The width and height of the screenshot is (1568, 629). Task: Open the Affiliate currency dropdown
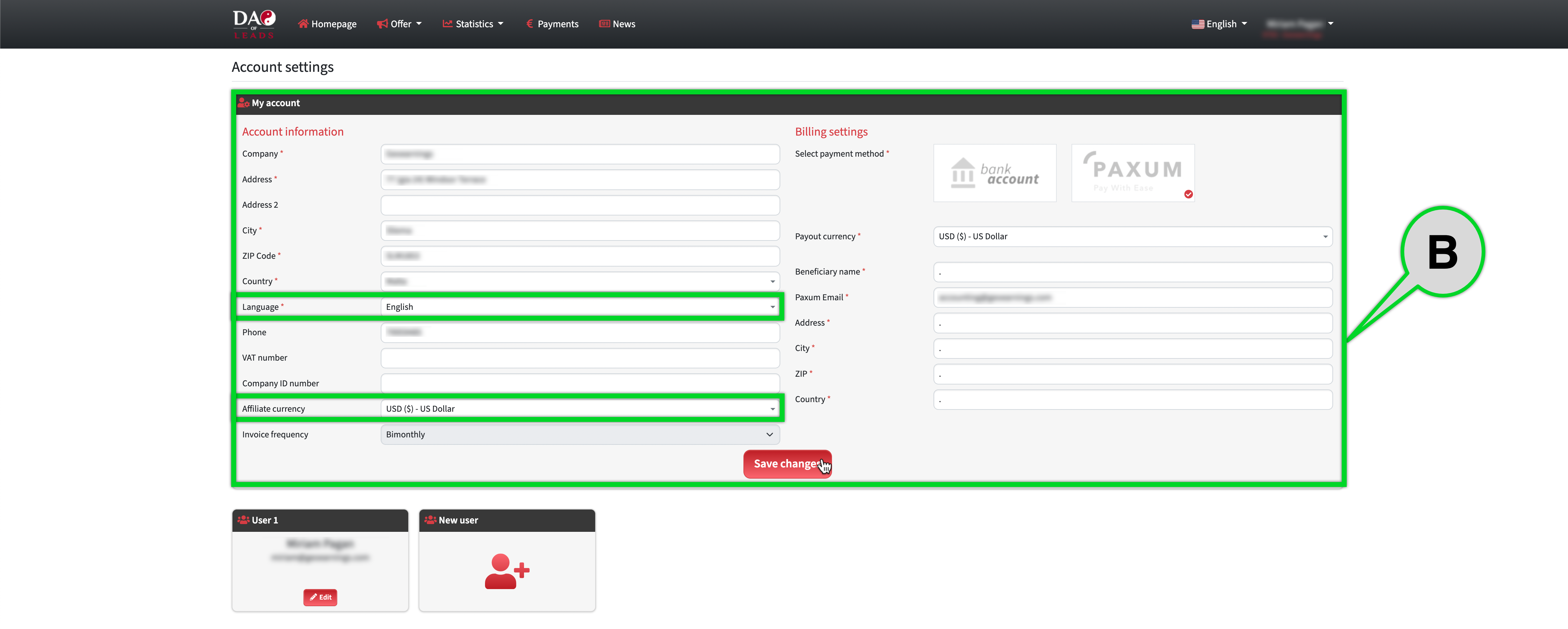579,409
